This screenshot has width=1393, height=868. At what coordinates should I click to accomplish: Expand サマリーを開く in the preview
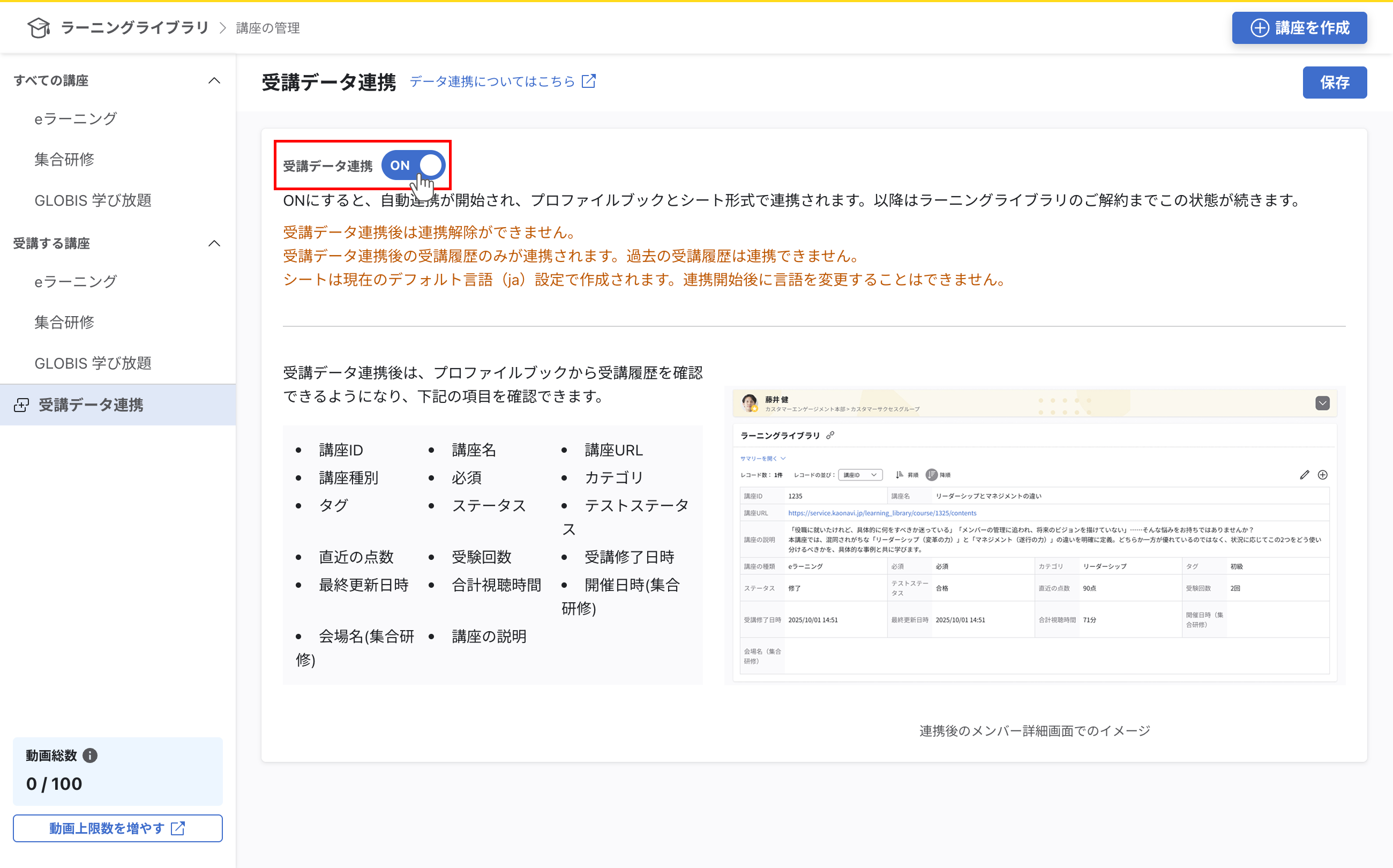click(x=760, y=458)
